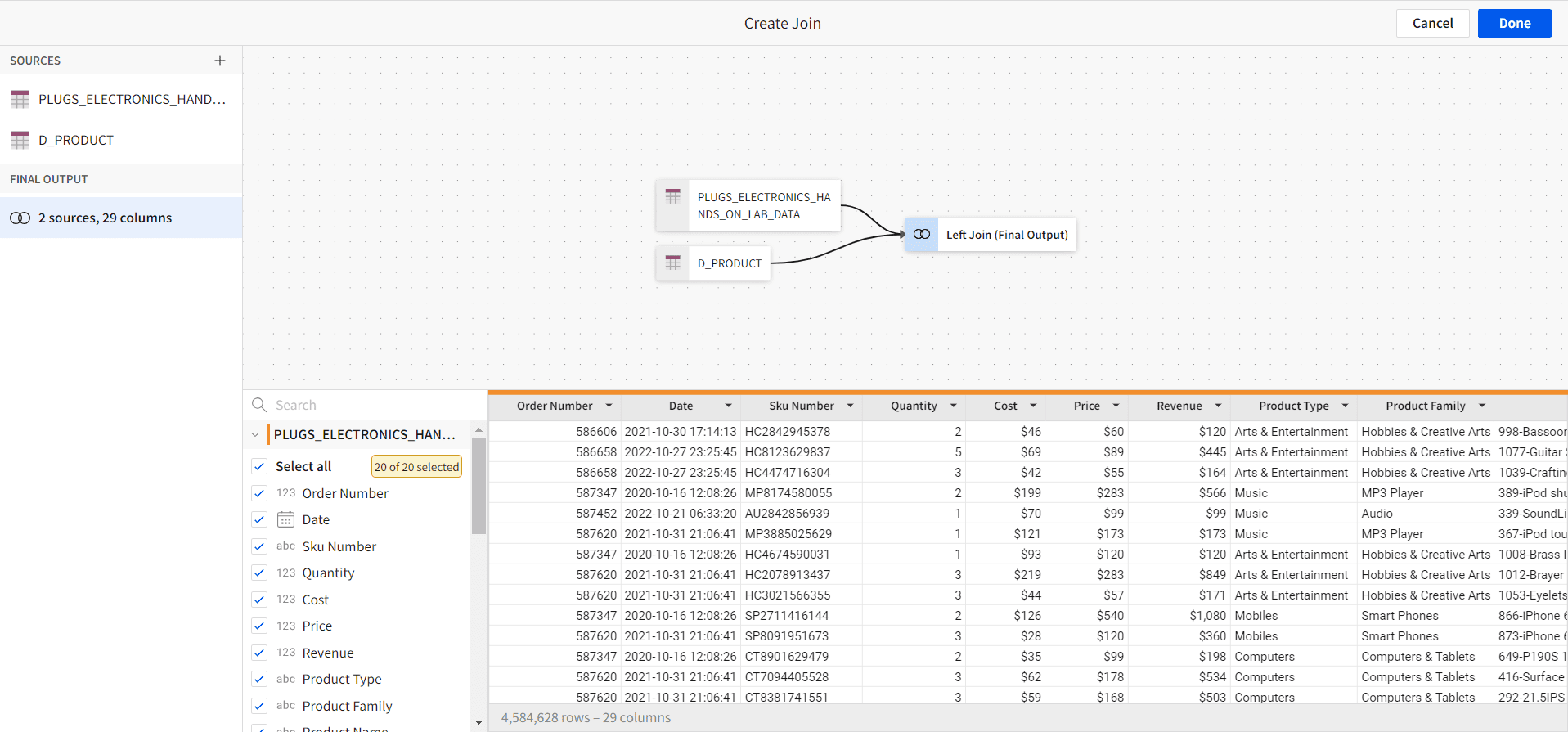Viewport: 1568px width, 732px height.
Task: Uncheck the Order Number column checkbox
Action: point(259,493)
